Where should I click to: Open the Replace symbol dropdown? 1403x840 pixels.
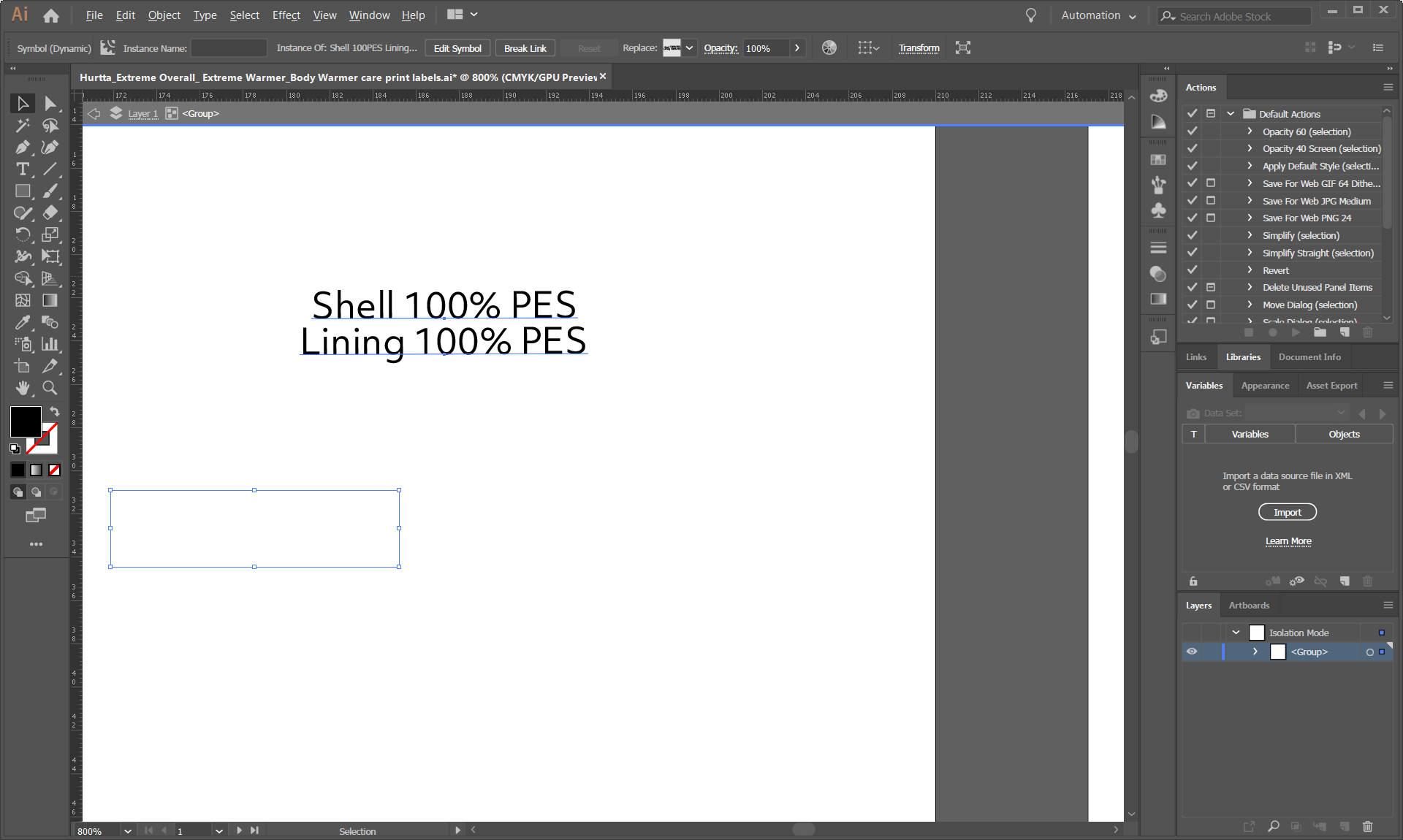[x=688, y=47]
